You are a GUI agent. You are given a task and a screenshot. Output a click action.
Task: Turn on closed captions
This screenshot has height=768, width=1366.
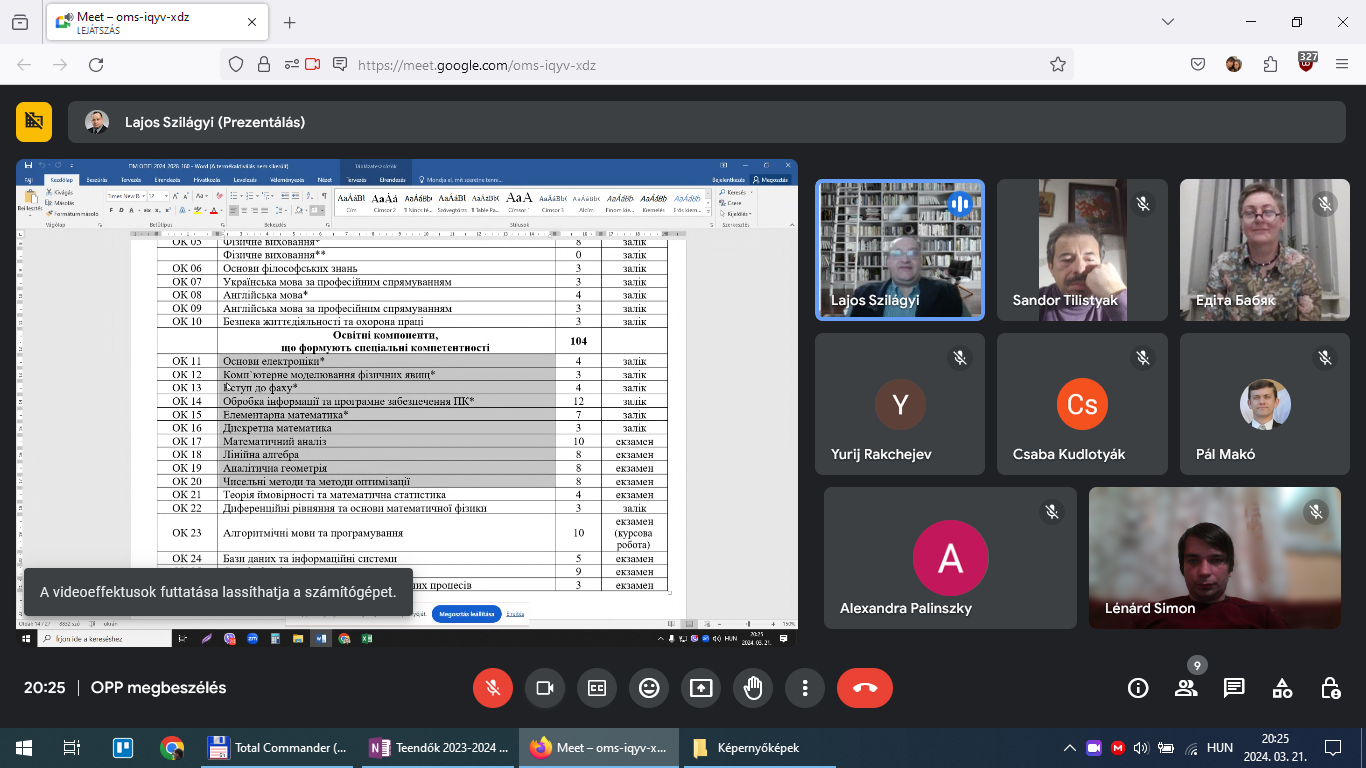coord(597,688)
